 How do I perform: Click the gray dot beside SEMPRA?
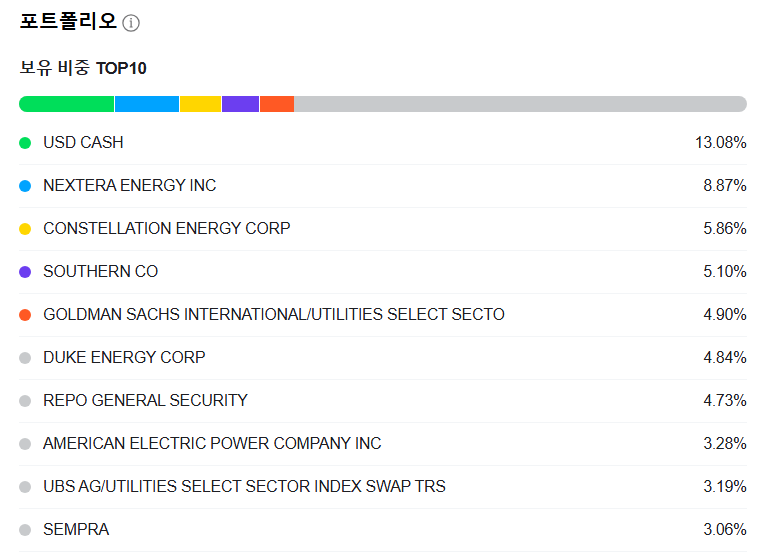tap(25, 530)
